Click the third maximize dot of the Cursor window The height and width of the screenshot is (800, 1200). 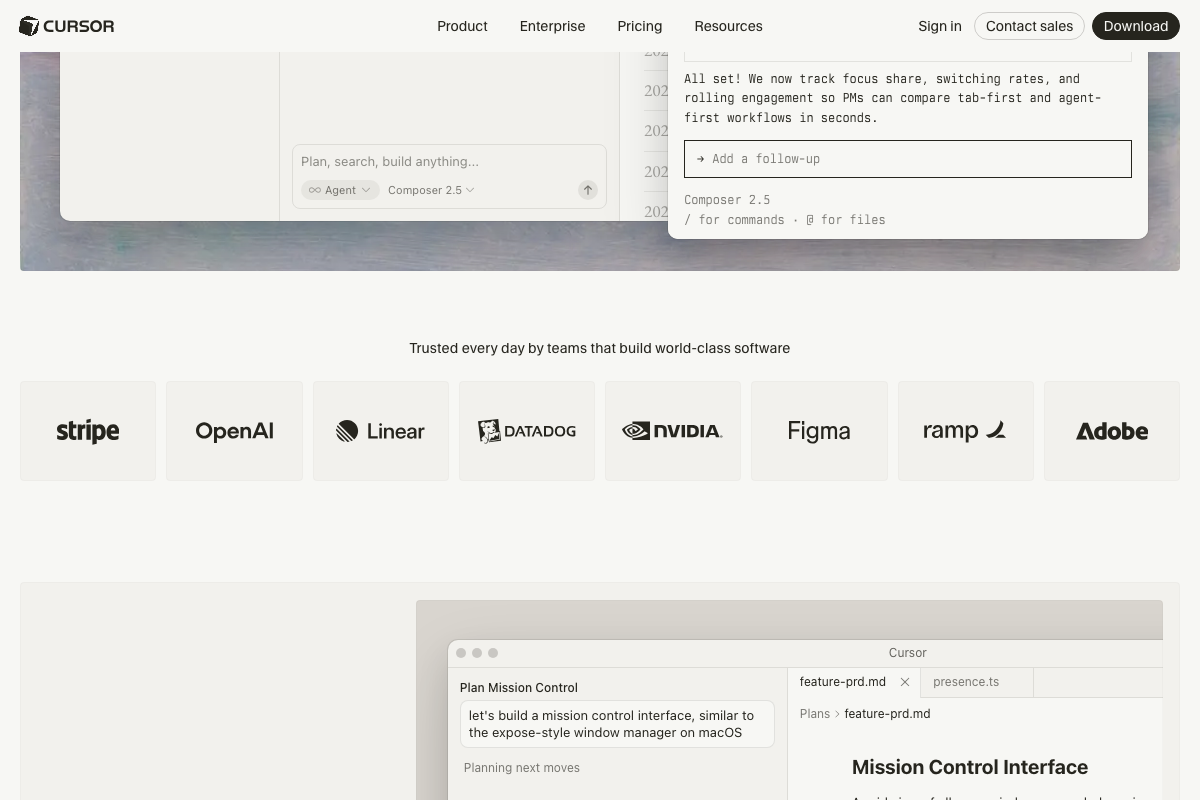(493, 653)
